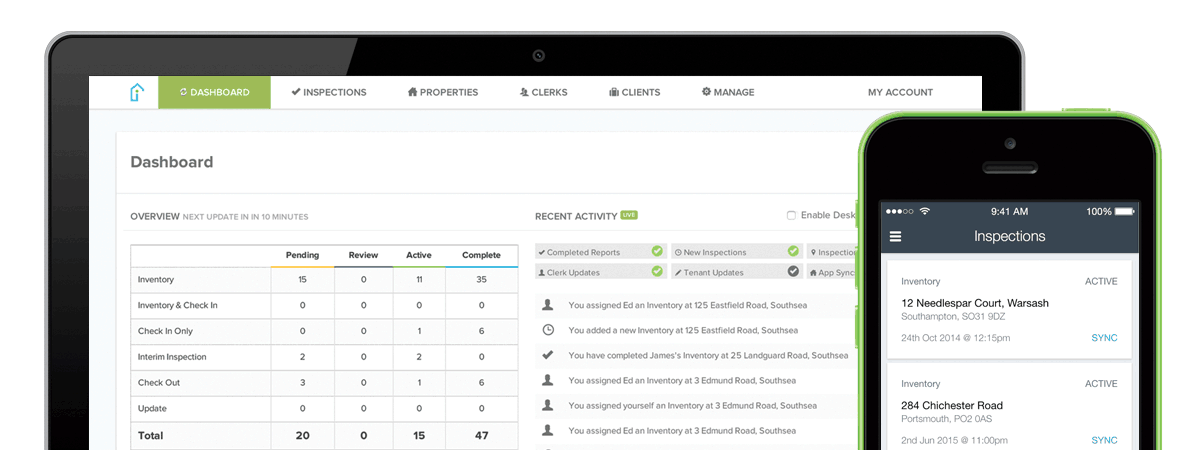Toggle the Clerk Updates filter checkmark
Image resolution: width=1200 pixels, height=450 pixels.
[x=657, y=272]
